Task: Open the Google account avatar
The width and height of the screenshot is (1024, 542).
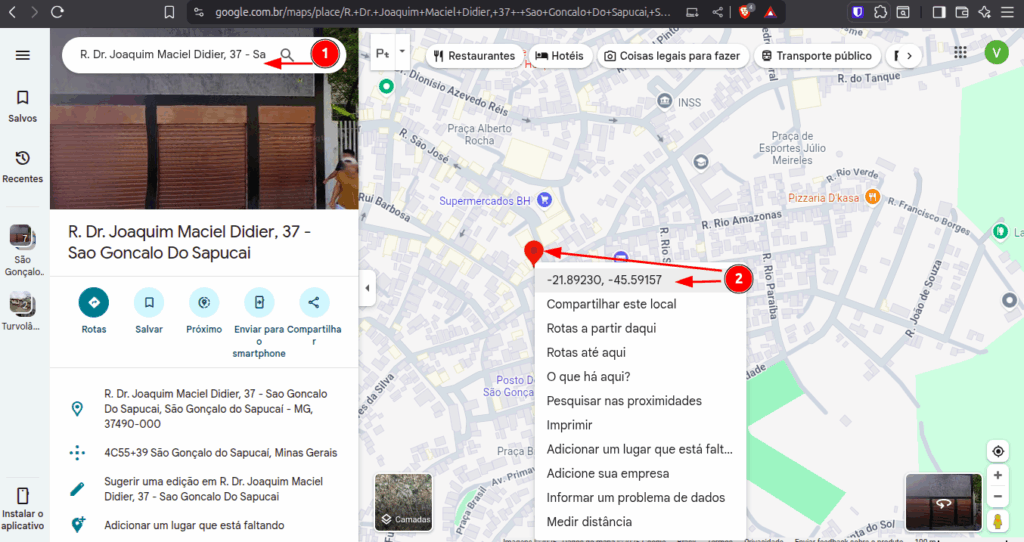Action: click(x=997, y=52)
